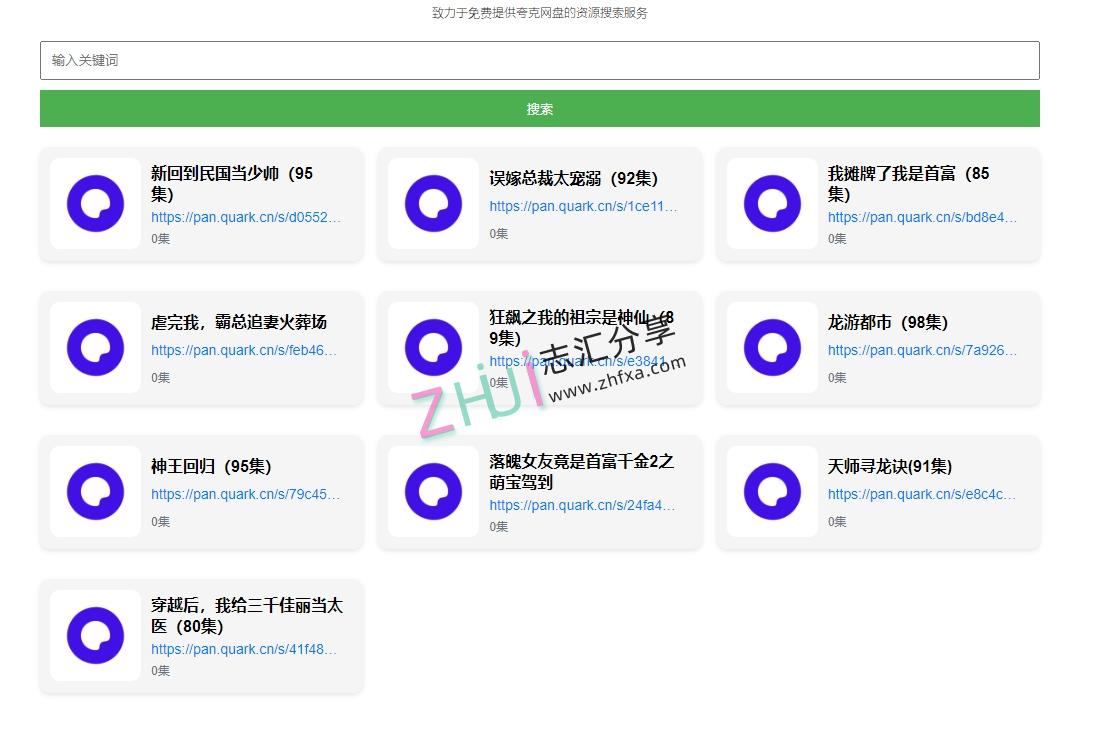Click the Quark icon for 神王回归

(95, 491)
